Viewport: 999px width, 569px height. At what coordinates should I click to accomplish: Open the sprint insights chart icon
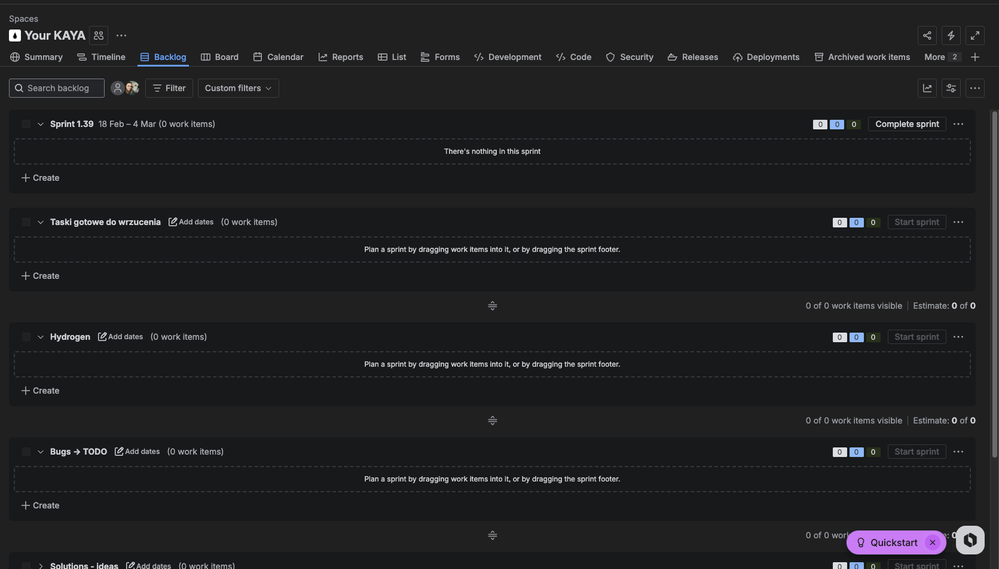pyautogui.click(x=927, y=88)
